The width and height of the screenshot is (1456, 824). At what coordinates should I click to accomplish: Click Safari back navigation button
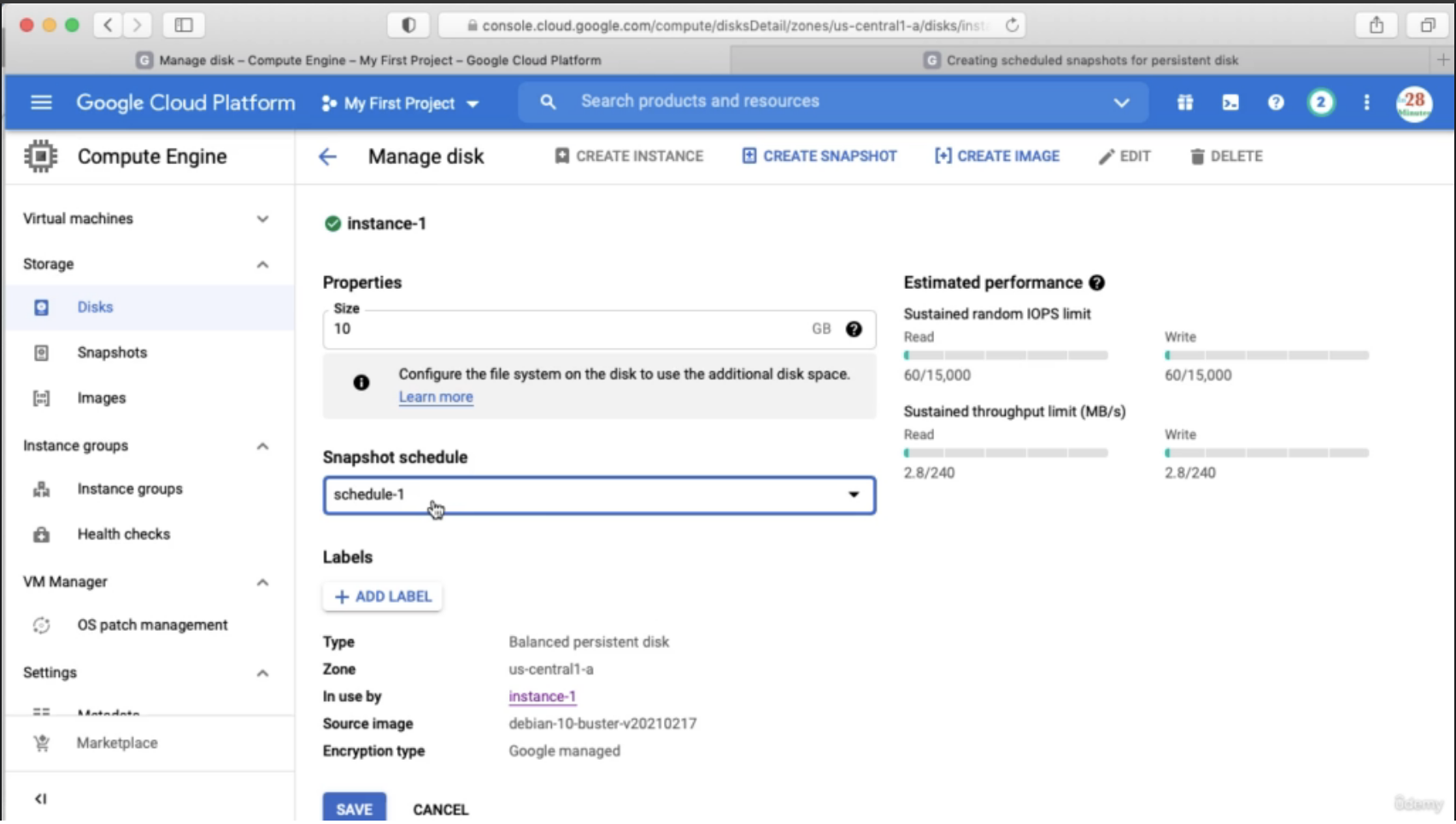click(x=108, y=26)
